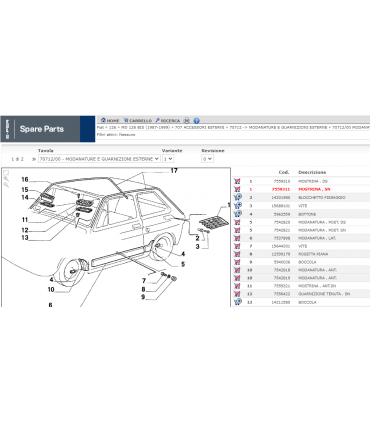Select description MOSTRINA, ANT.SN

click(x=317, y=286)
